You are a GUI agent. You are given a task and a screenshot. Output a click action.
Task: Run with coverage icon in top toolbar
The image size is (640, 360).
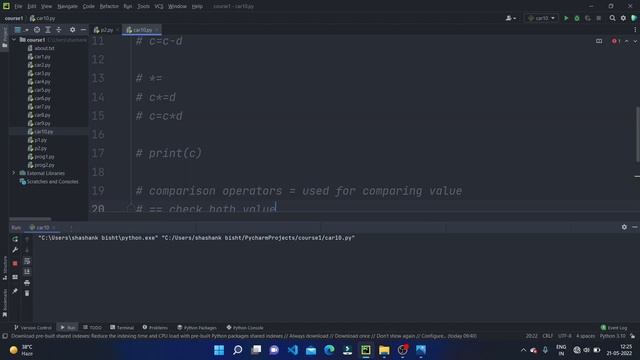[588, 18]
